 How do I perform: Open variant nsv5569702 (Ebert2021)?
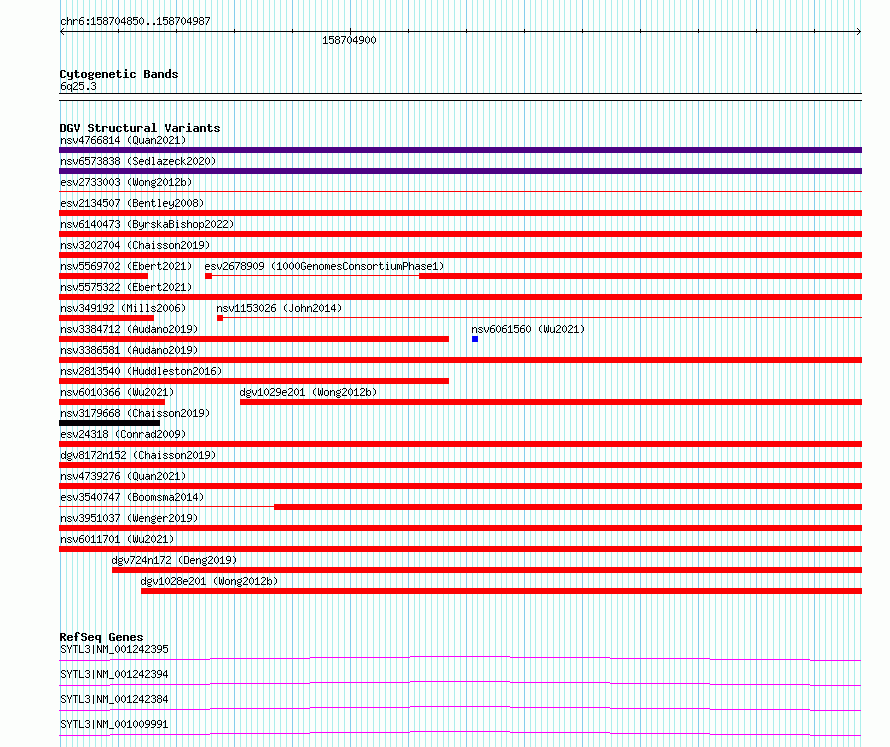[126, 266]
